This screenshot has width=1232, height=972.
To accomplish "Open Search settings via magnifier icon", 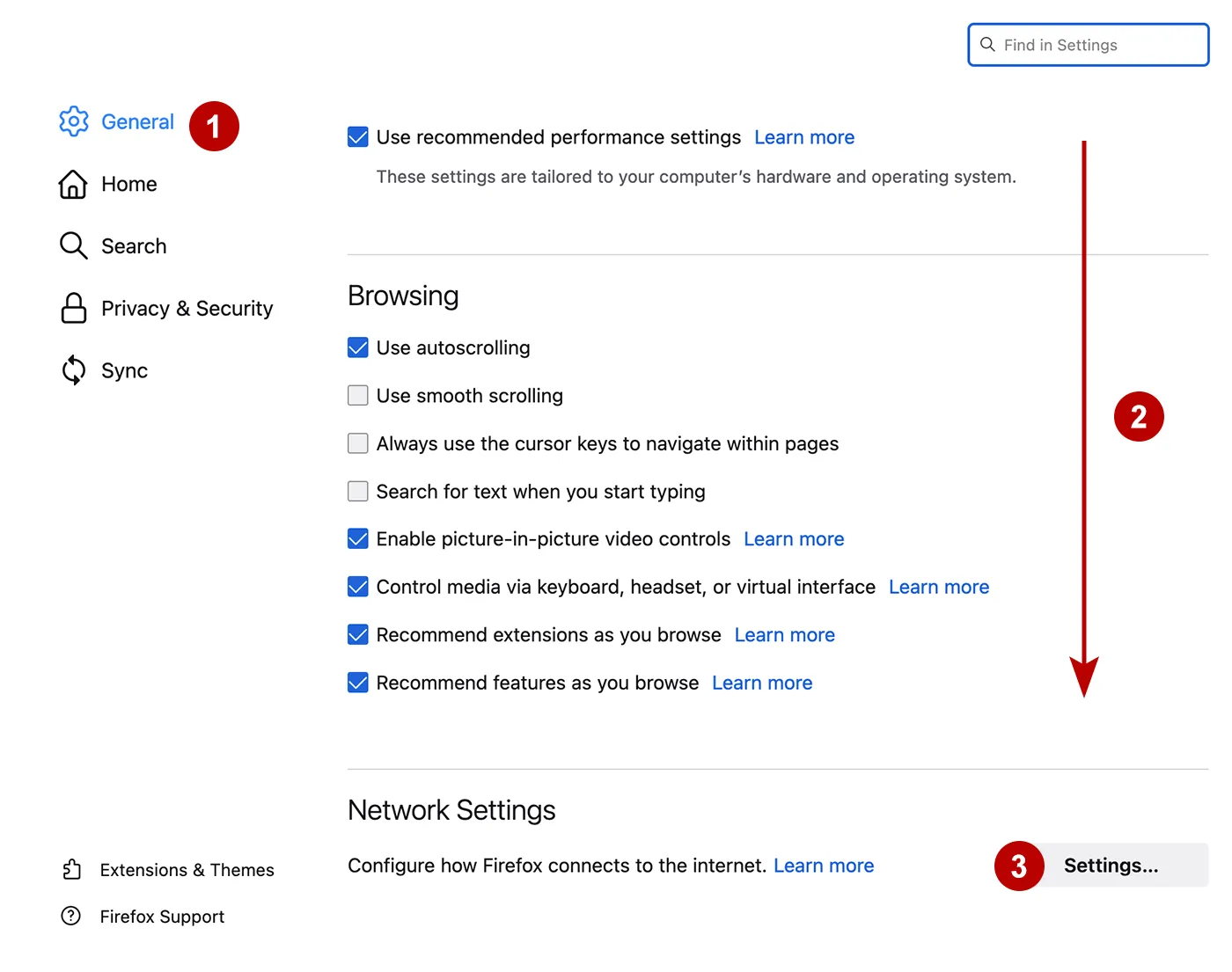I will tap(73, 246).
